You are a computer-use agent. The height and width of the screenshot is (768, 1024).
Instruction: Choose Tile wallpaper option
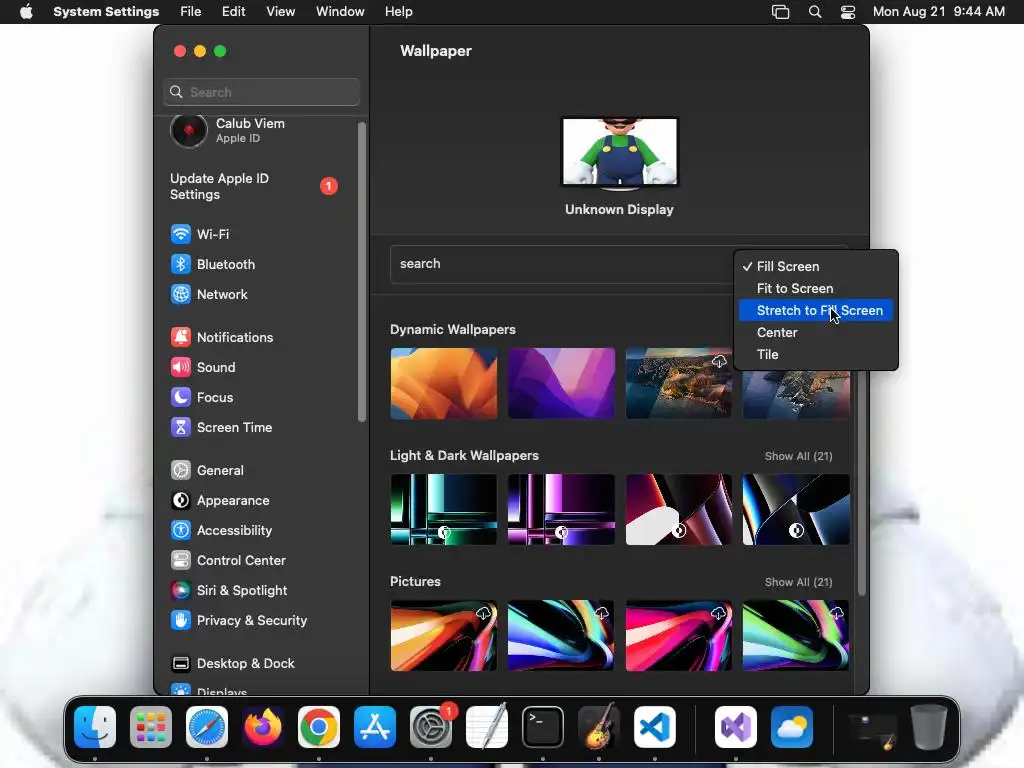816,354
